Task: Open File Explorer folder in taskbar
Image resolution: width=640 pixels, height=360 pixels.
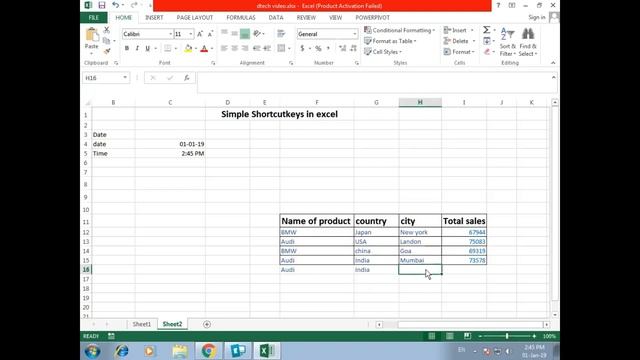Action: coord(180,351)
